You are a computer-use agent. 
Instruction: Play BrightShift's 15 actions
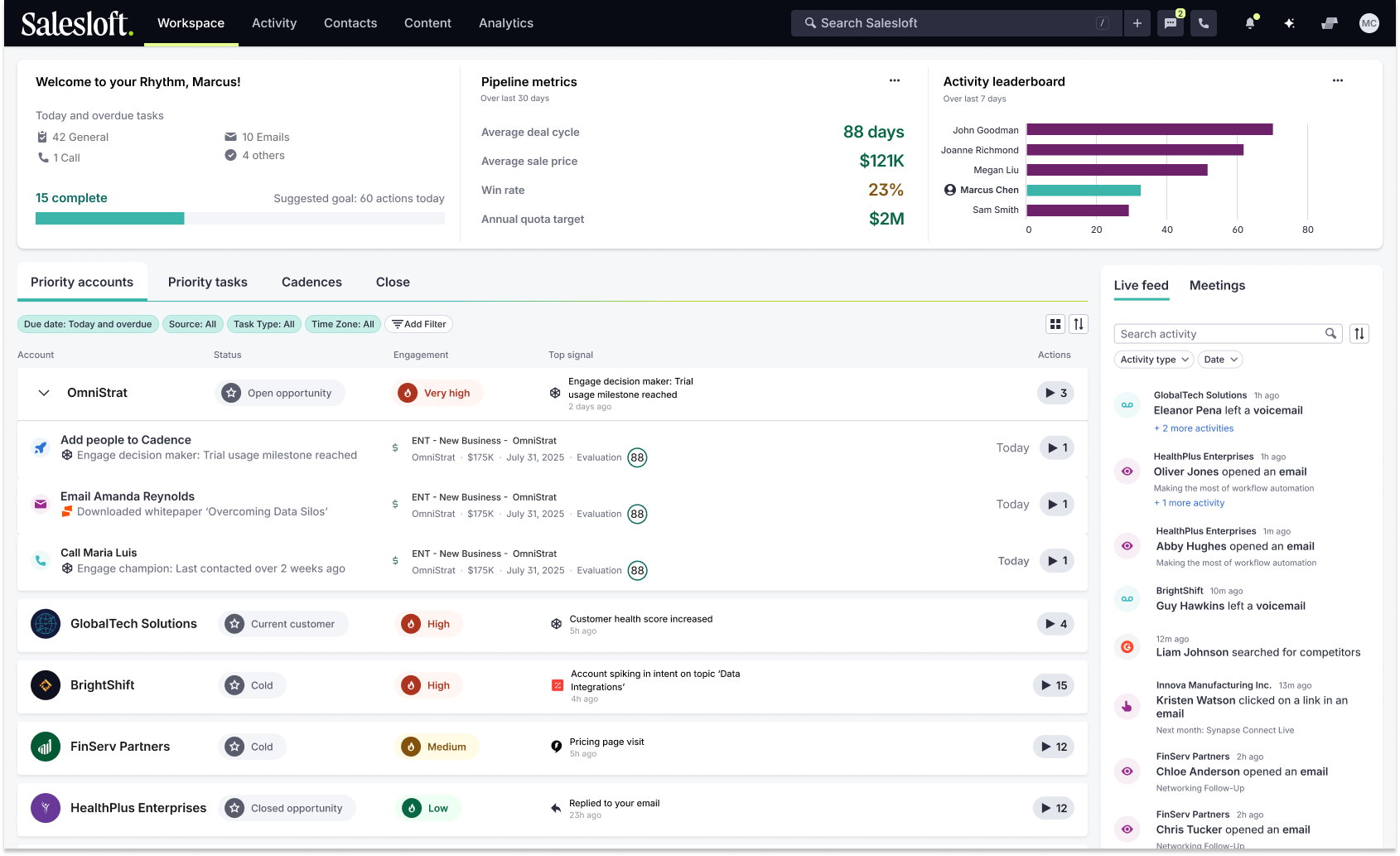click(1054, 685)
